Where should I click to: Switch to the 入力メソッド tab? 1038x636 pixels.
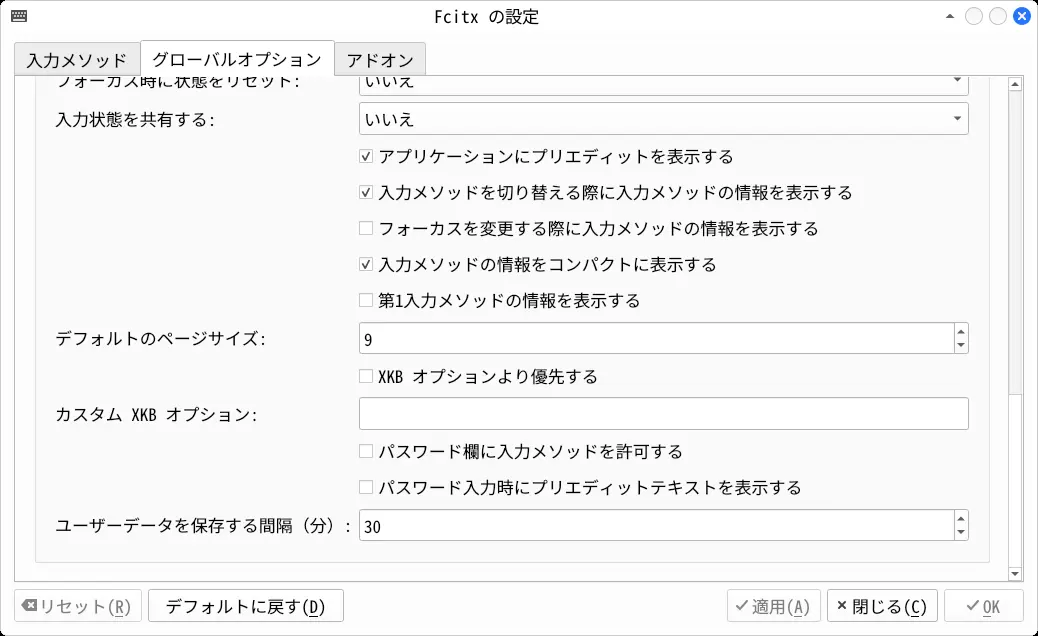[x=77, y=59]
